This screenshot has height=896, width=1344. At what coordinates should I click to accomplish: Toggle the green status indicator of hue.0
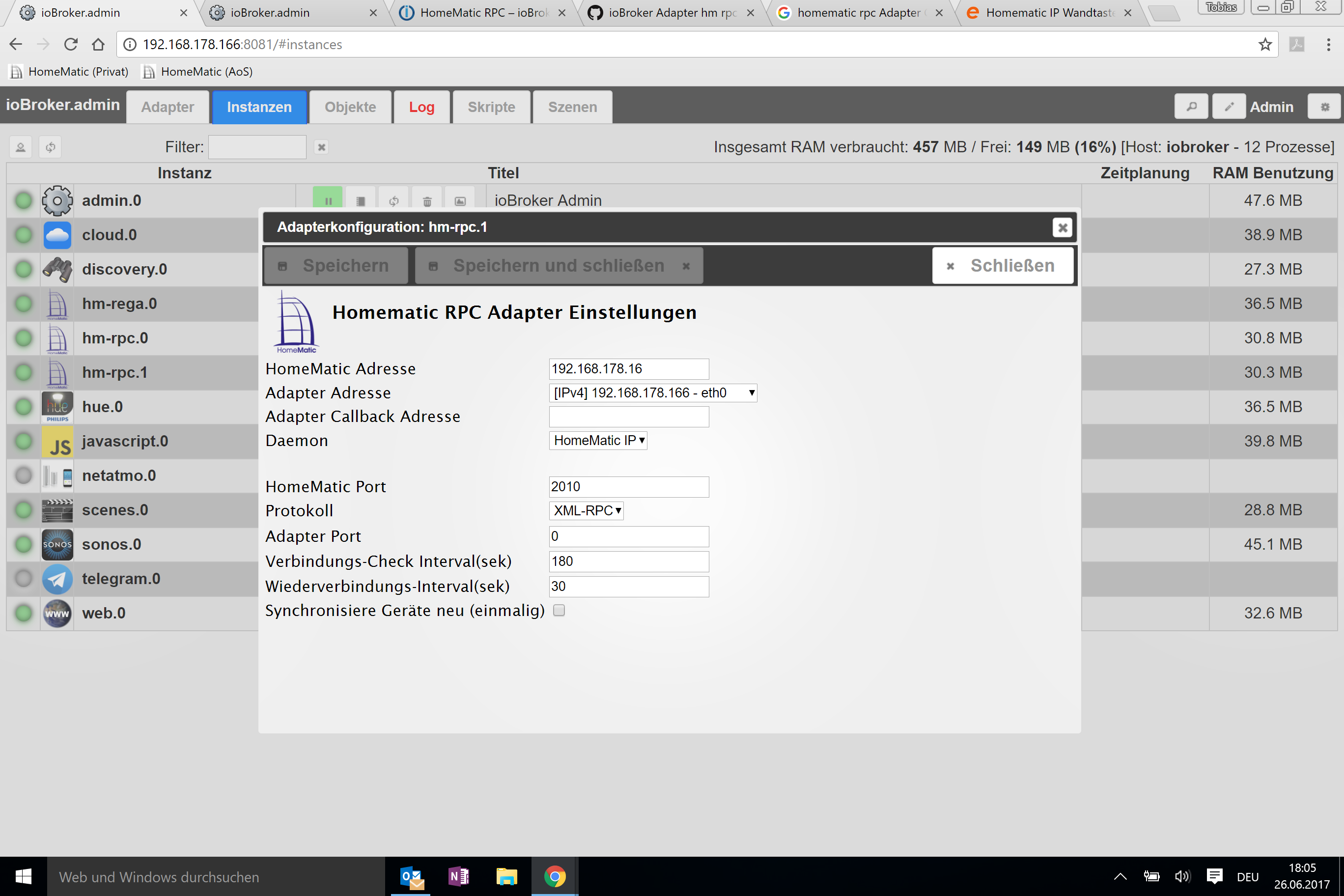(24, 407)
